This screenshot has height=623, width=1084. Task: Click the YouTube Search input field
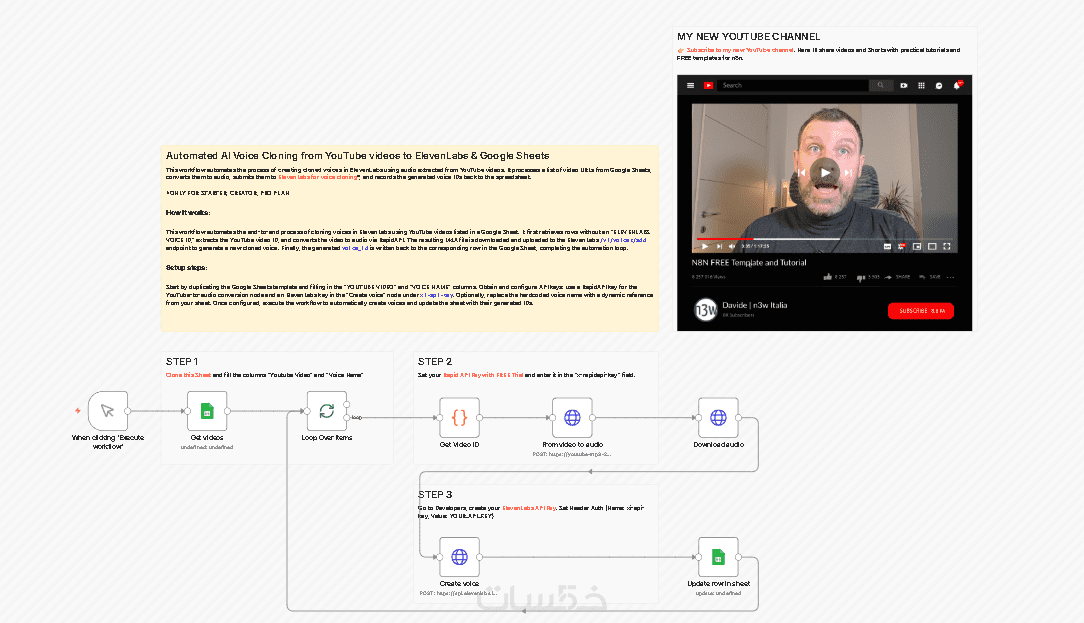tap(792, 86)
